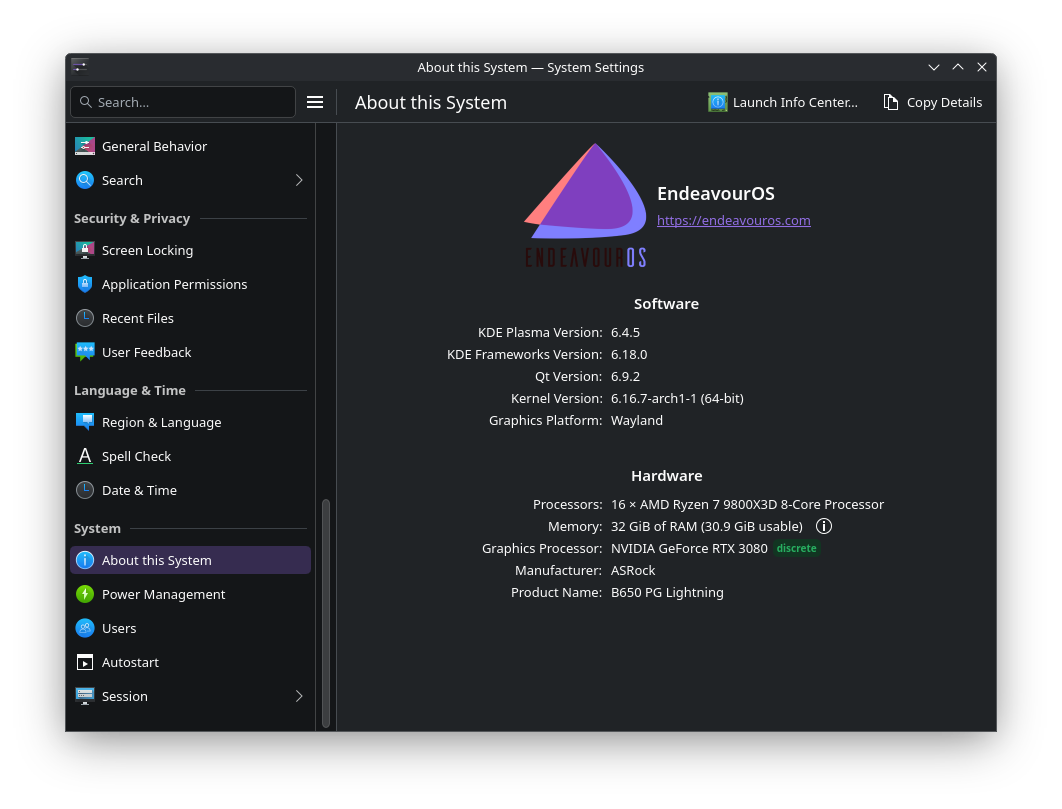Click the Region & Language icon

pos(85,421)
